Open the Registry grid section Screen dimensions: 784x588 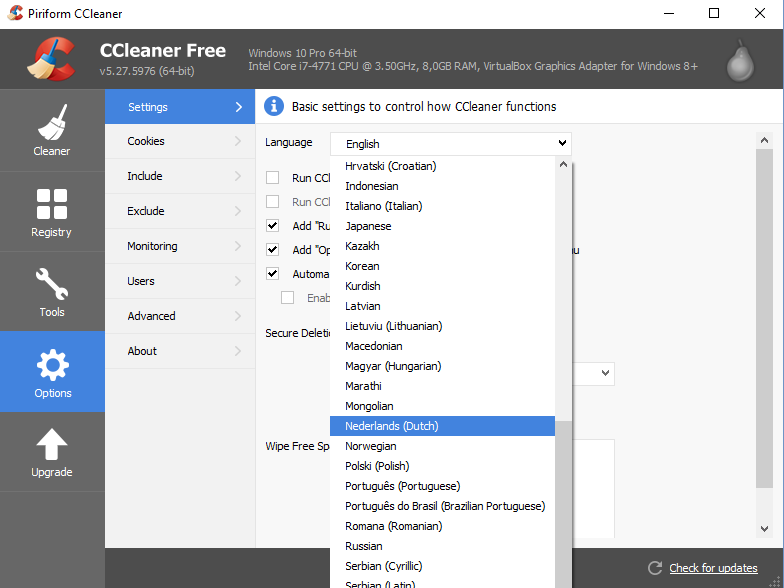(x=52, y=211)
